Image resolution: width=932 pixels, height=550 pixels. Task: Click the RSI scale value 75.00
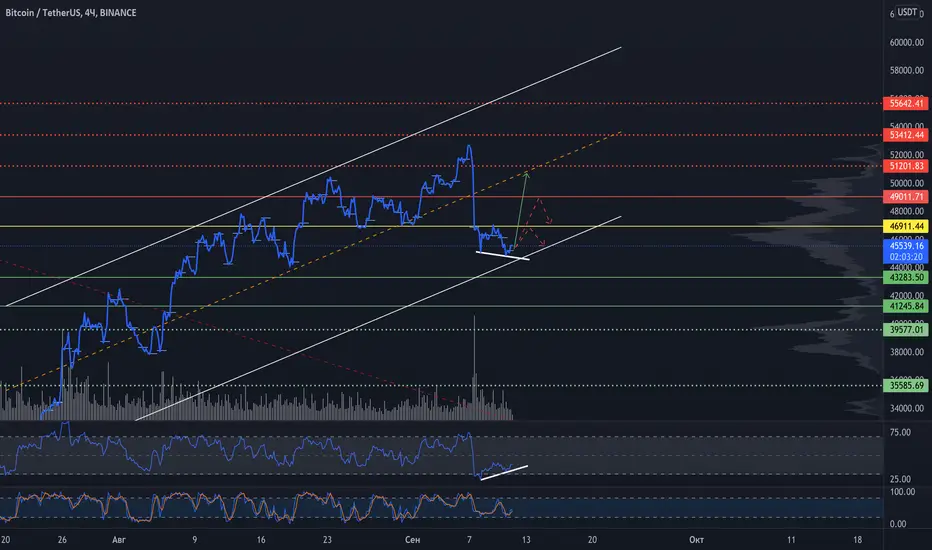pyautogui.click(x=900, y=433)
